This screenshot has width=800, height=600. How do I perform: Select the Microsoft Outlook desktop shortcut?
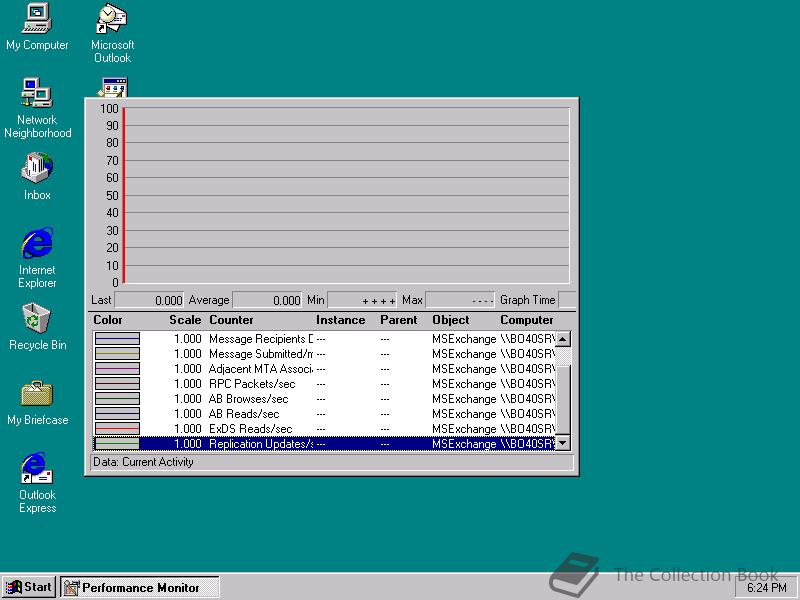click(112, 33)
